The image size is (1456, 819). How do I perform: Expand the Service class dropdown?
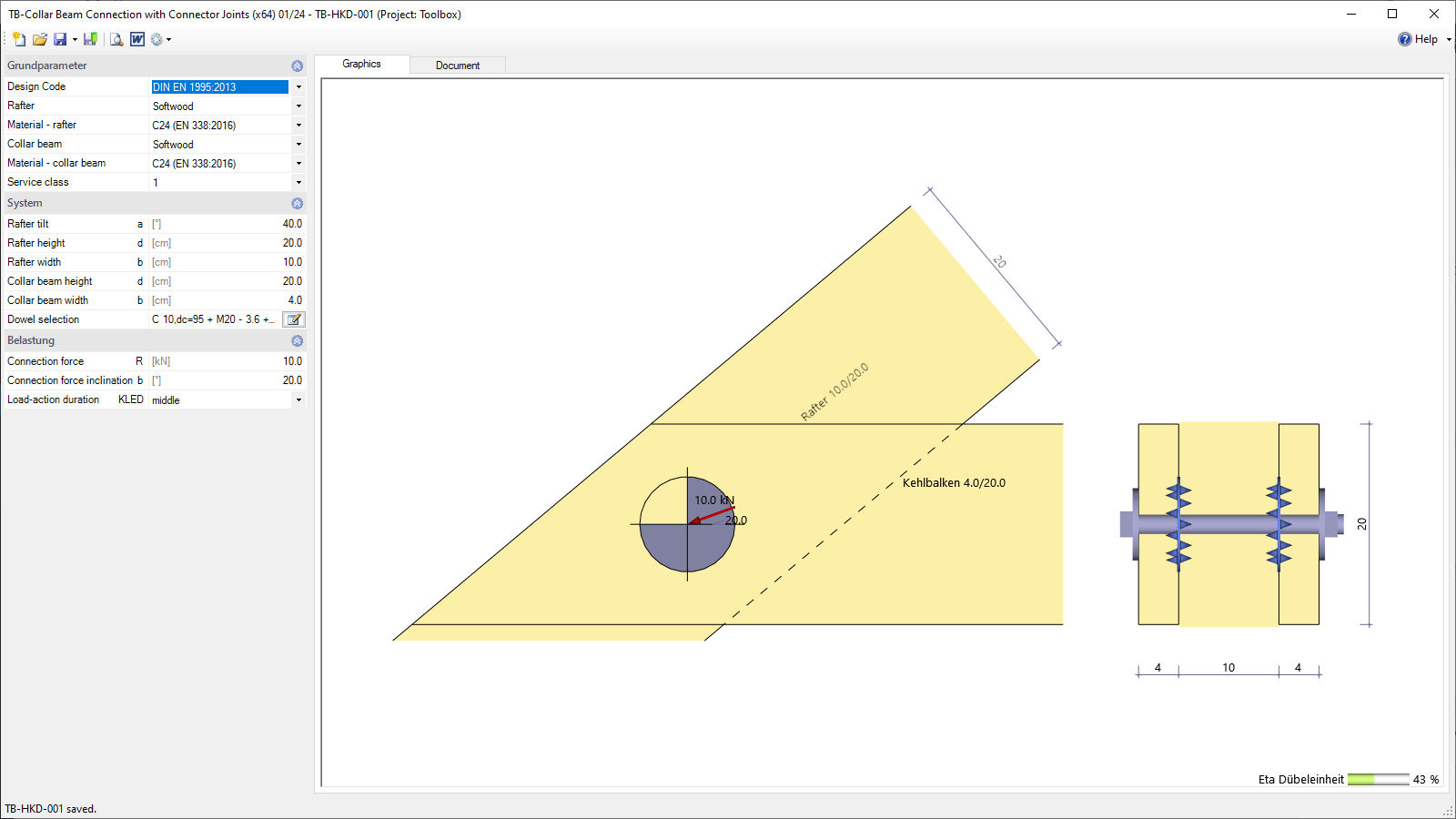(x=298, y=183)
